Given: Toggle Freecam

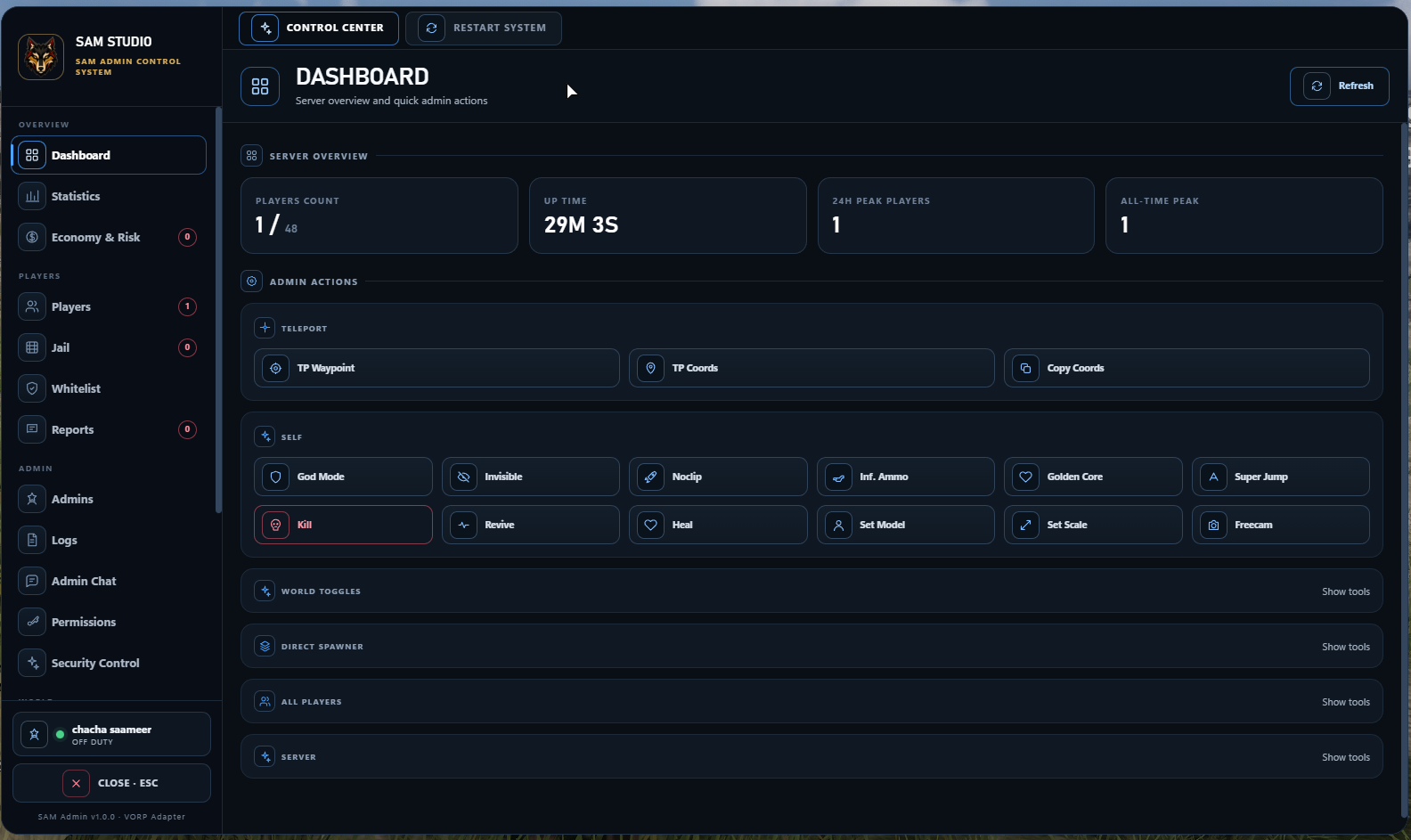Looking at the screenshot, I should pyautogui.click(x=1281, y=525).
